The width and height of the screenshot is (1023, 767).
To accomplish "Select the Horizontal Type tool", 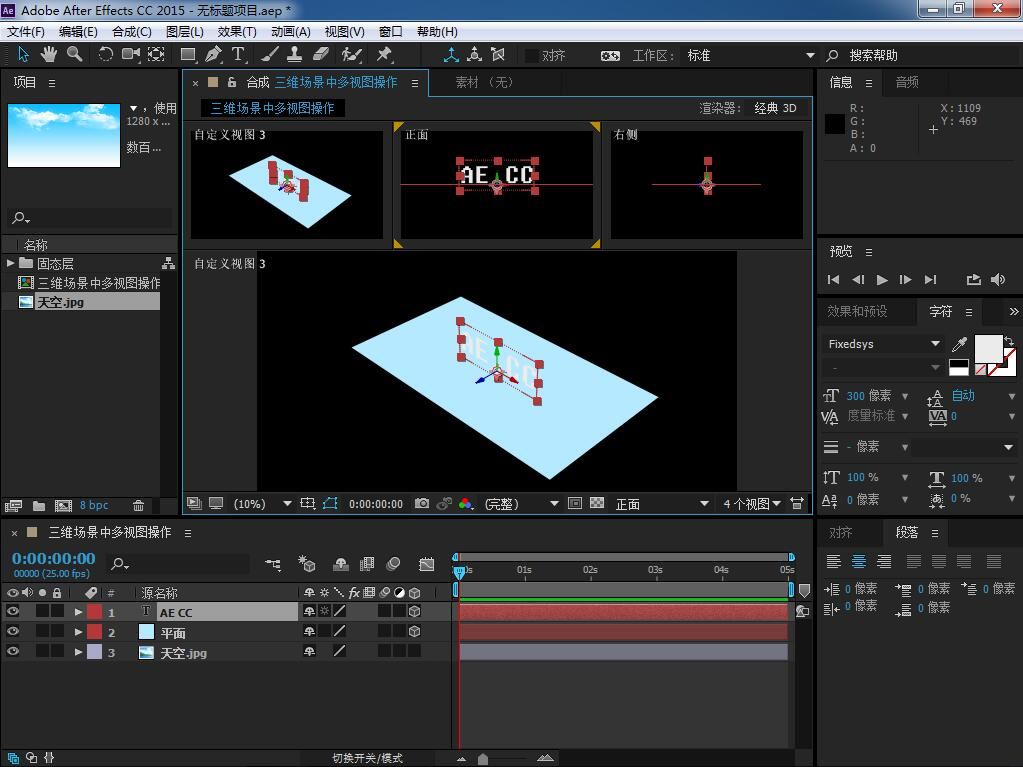I will (x=238, y=55).
